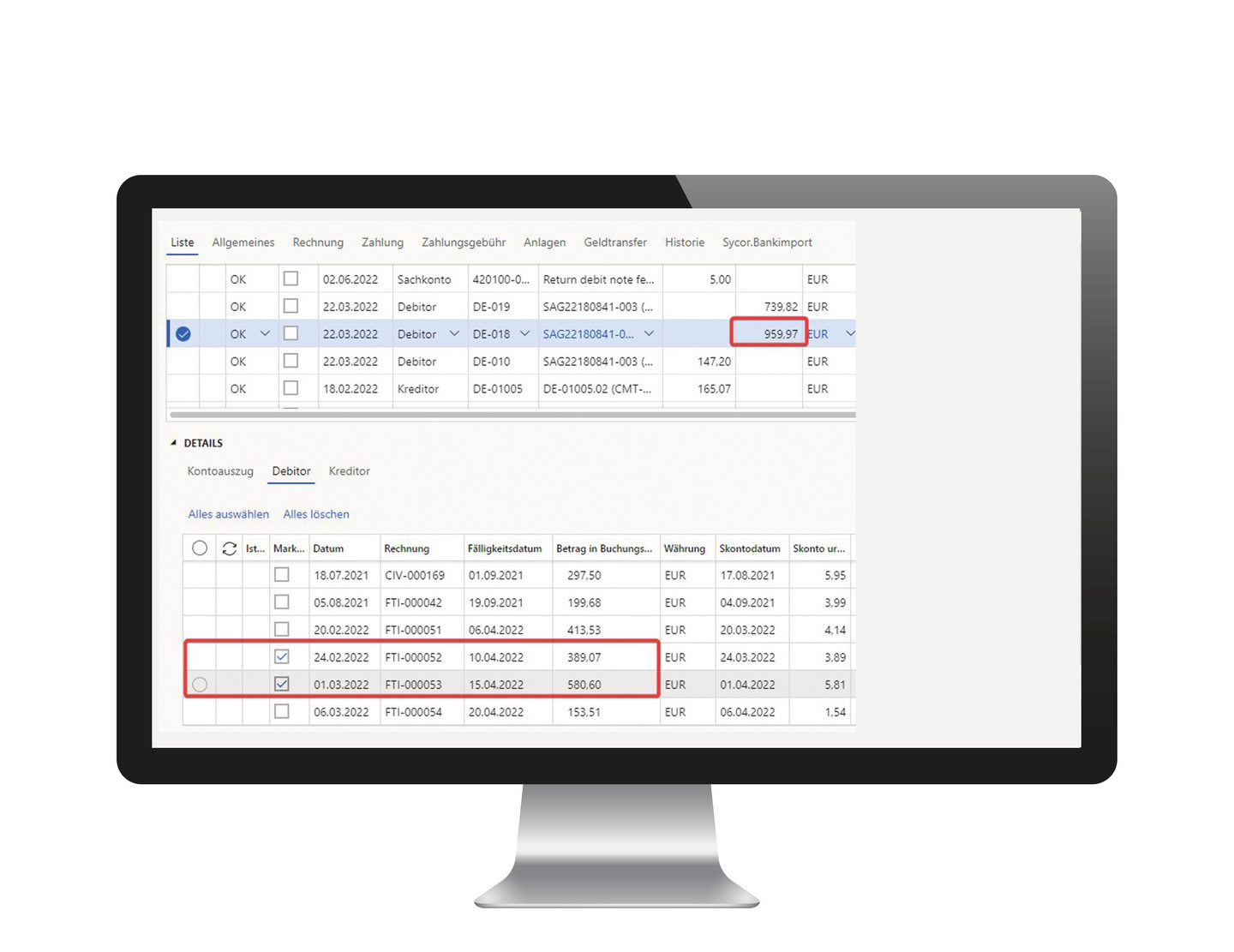Click the blue selected-row checkmark icon
This screenshot has height=952, width=1234.
[x=183, y=334]
